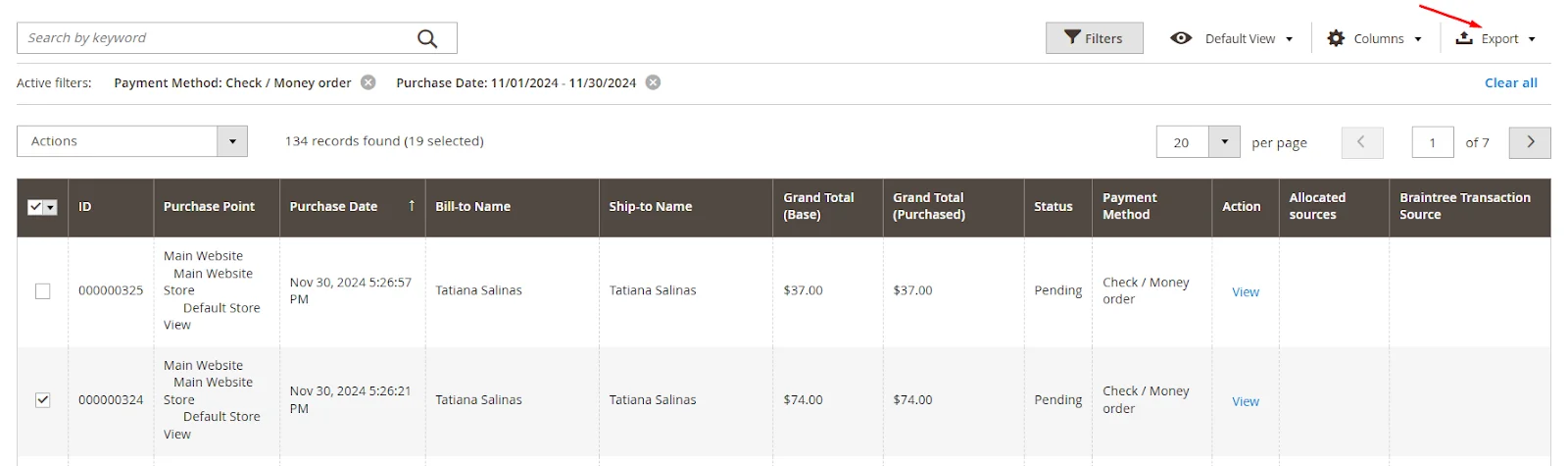Click Clear all filters link
This screenshot has height=466, width=1568.
[1510, 82]
